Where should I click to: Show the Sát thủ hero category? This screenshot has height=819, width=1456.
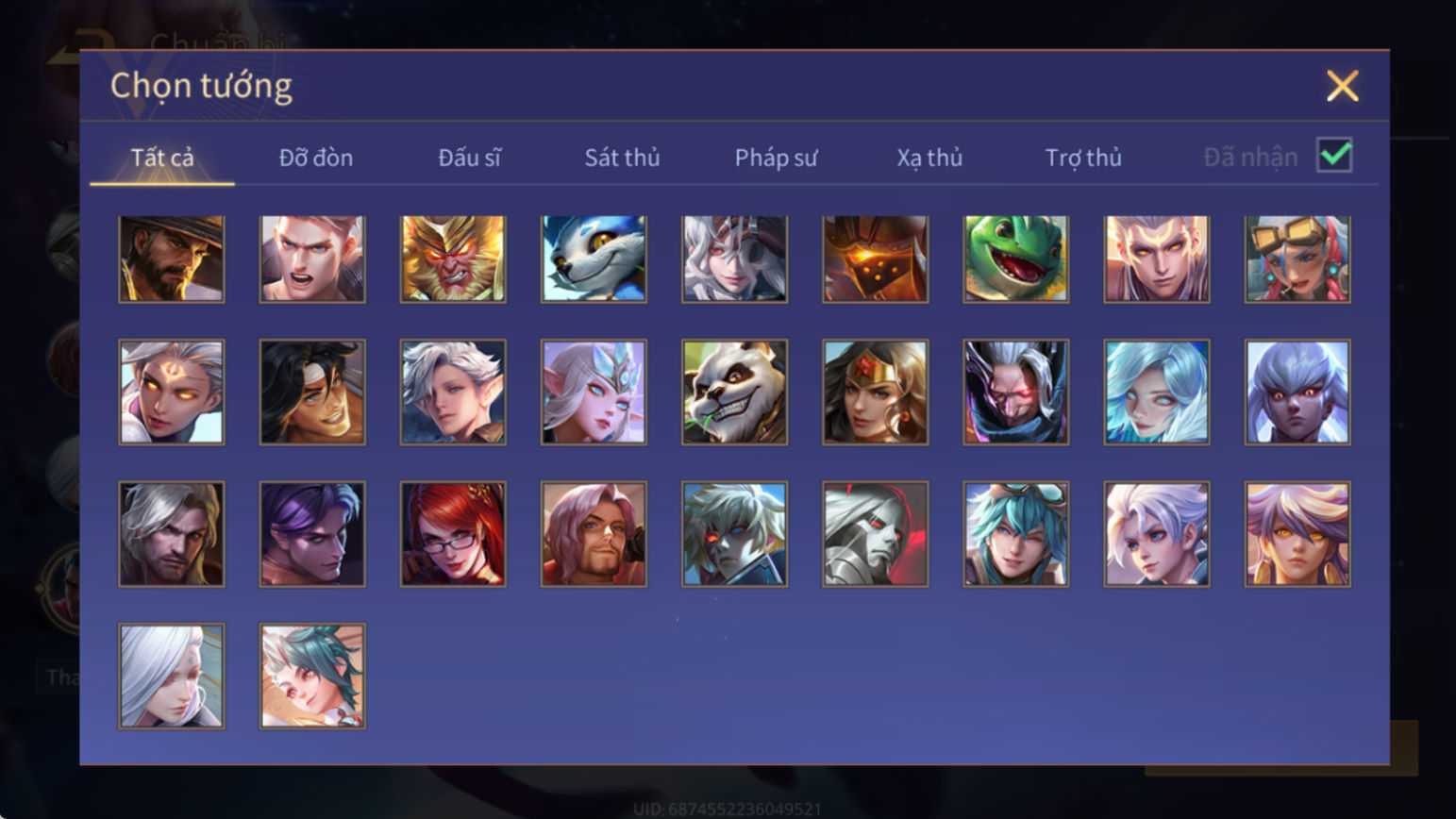tap(622, 158)
